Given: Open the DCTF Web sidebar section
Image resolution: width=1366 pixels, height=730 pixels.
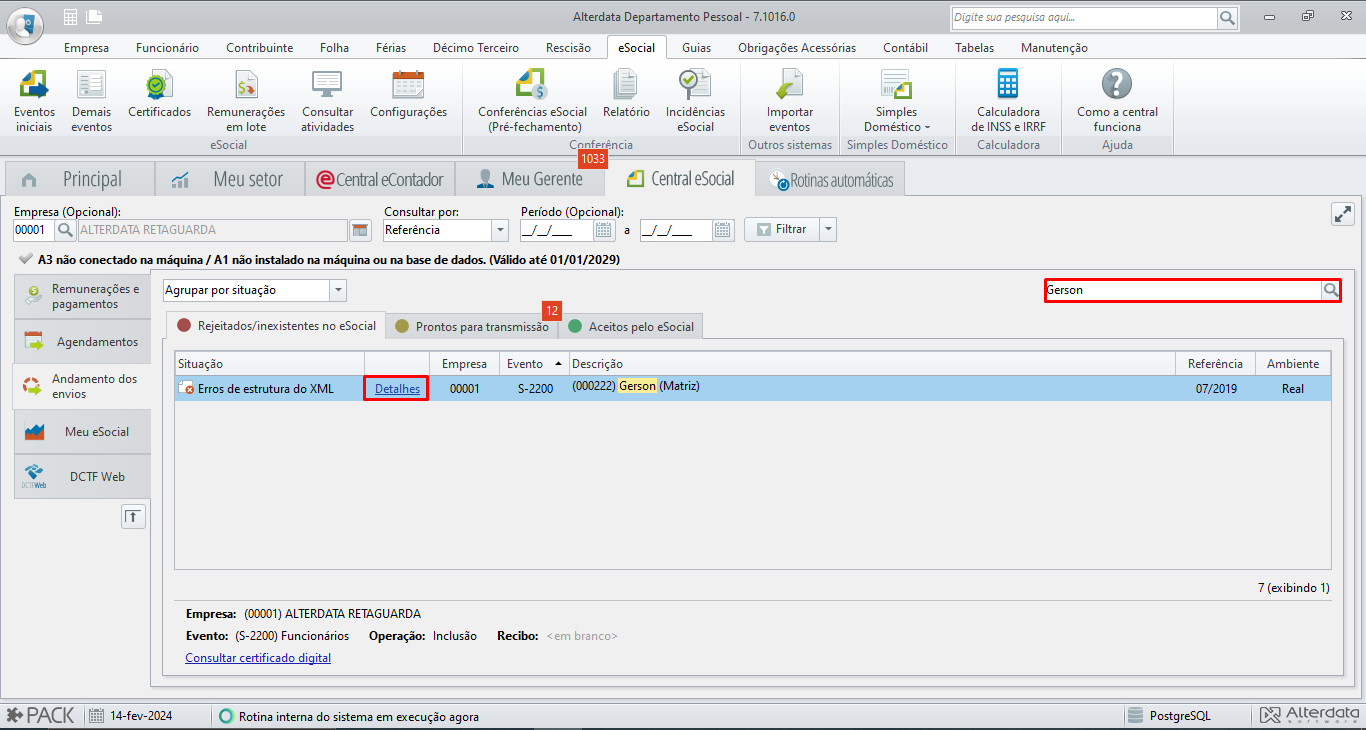Looking at the screenshot, I should click(x=82, y=477).
